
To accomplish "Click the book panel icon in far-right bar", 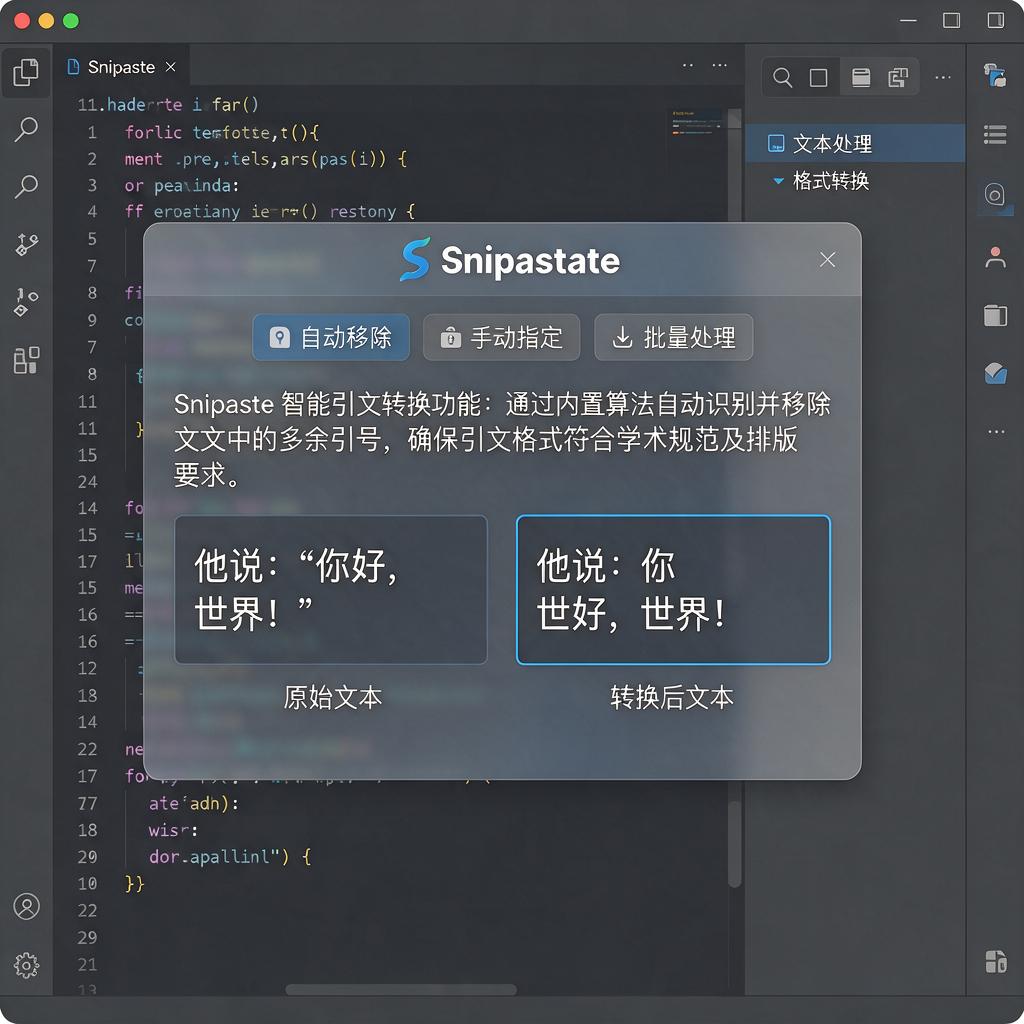I will (x=995, y=315).
